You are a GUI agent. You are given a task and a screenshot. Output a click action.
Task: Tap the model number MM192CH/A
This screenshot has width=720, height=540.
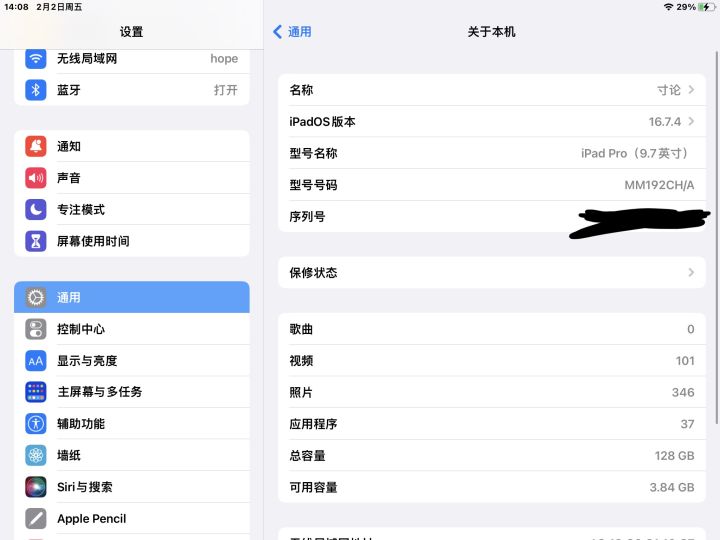point(659,185)
